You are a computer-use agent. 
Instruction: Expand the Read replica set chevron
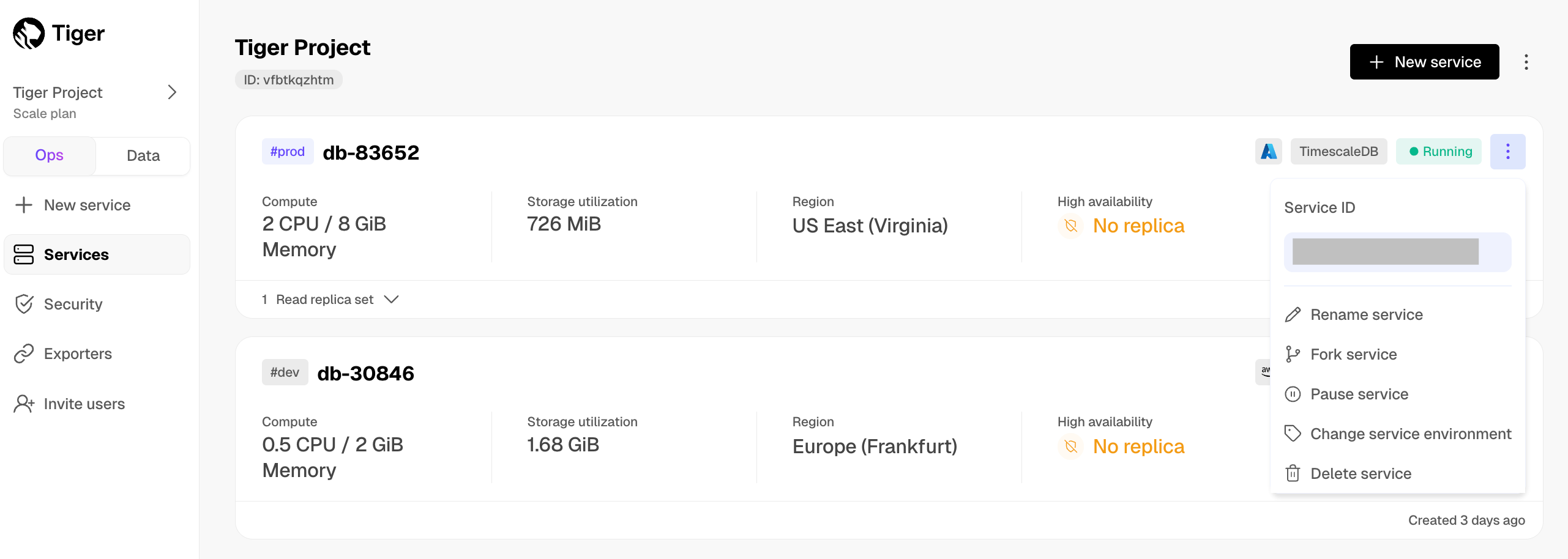click(x=391, y=300)
